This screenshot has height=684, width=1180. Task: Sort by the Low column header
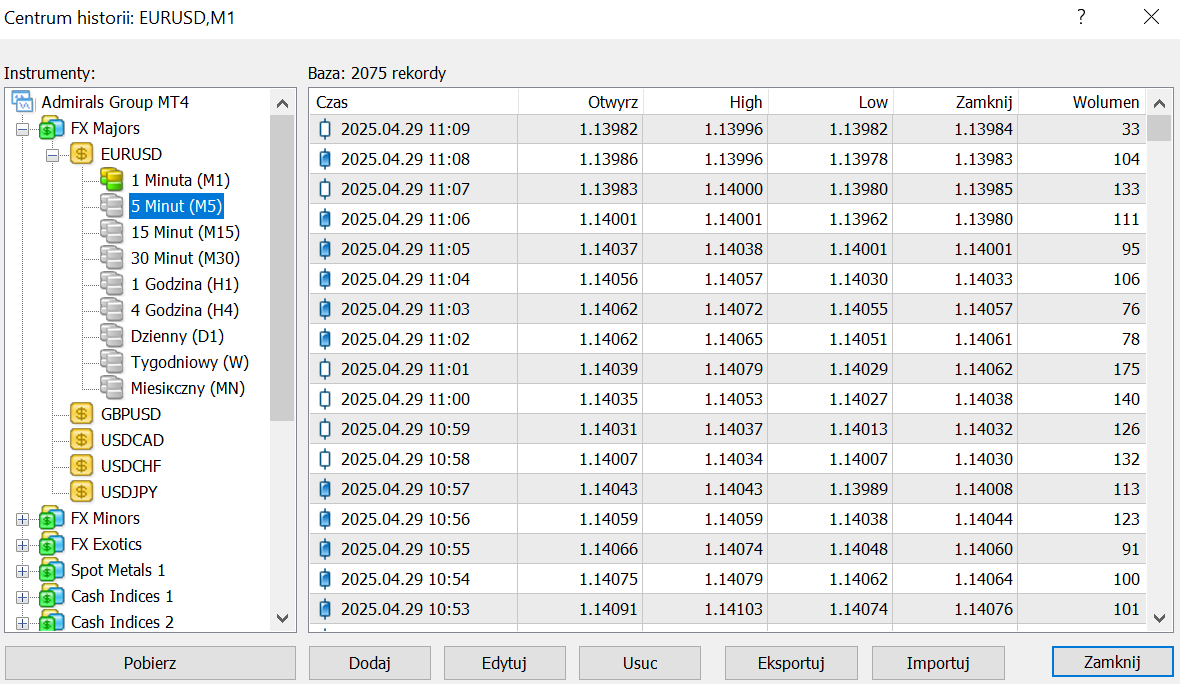(831, 102)
